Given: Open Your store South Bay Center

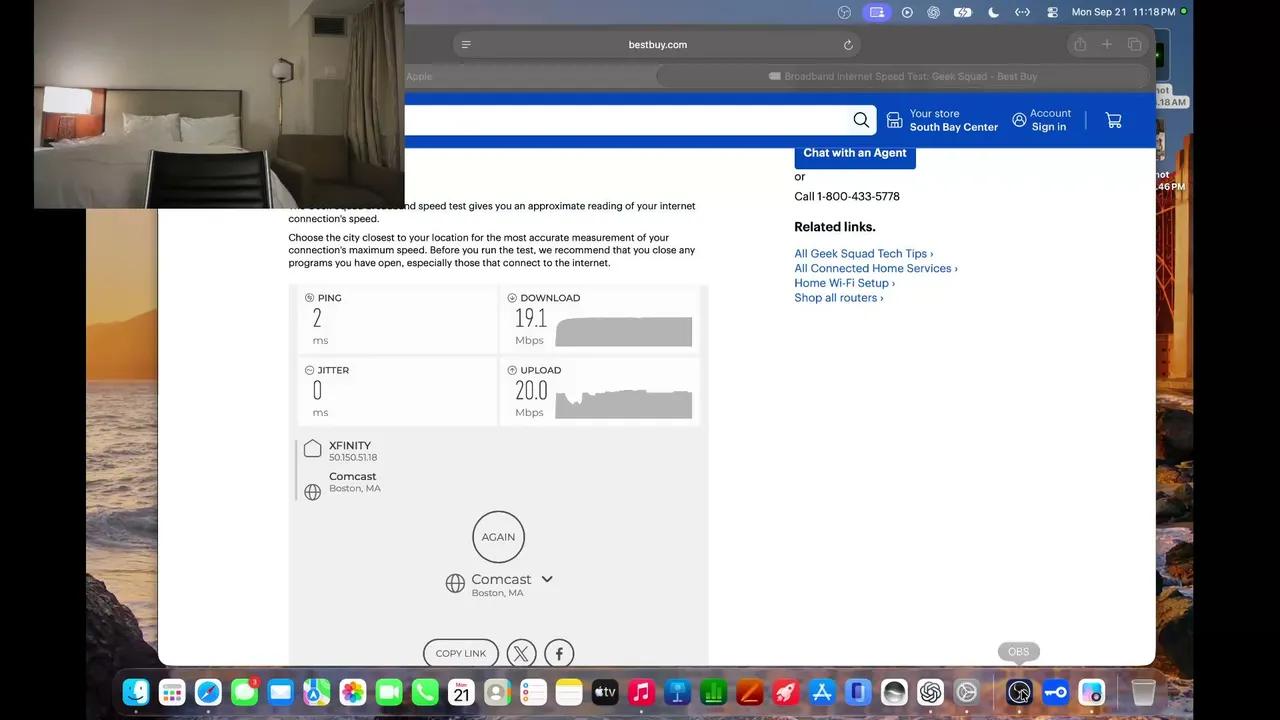Looking at the screenshot, I should 942,120.
